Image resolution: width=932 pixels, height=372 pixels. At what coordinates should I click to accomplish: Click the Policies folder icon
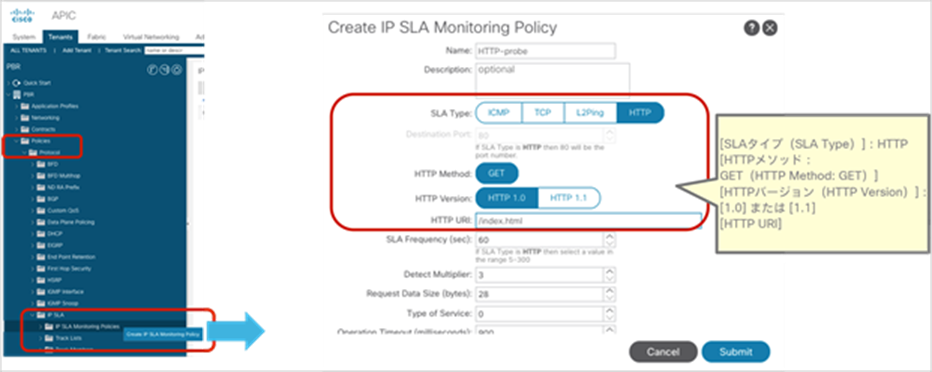coord(25,141)
